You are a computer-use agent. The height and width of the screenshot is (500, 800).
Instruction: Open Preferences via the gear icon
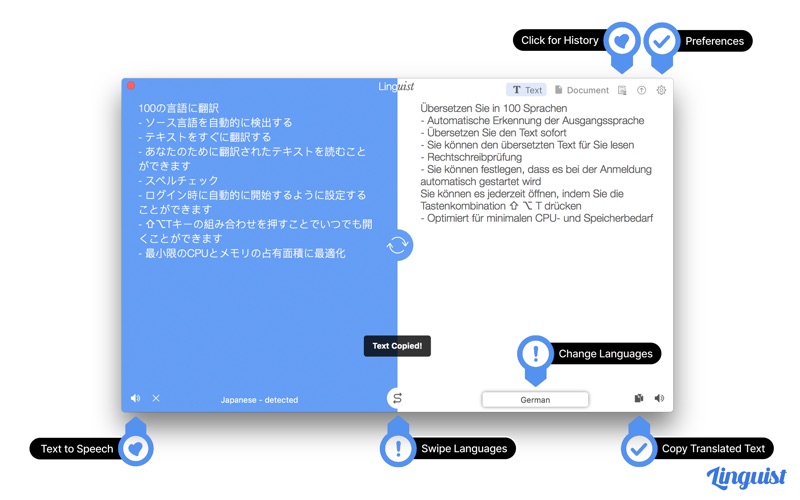[x=661, y=90]
